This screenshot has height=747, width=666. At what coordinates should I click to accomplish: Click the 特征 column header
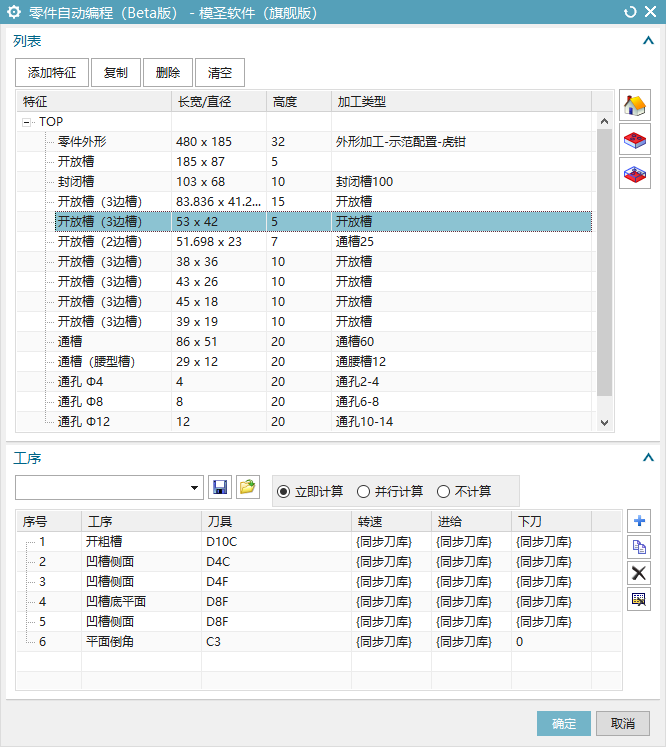tap(94, 101)
